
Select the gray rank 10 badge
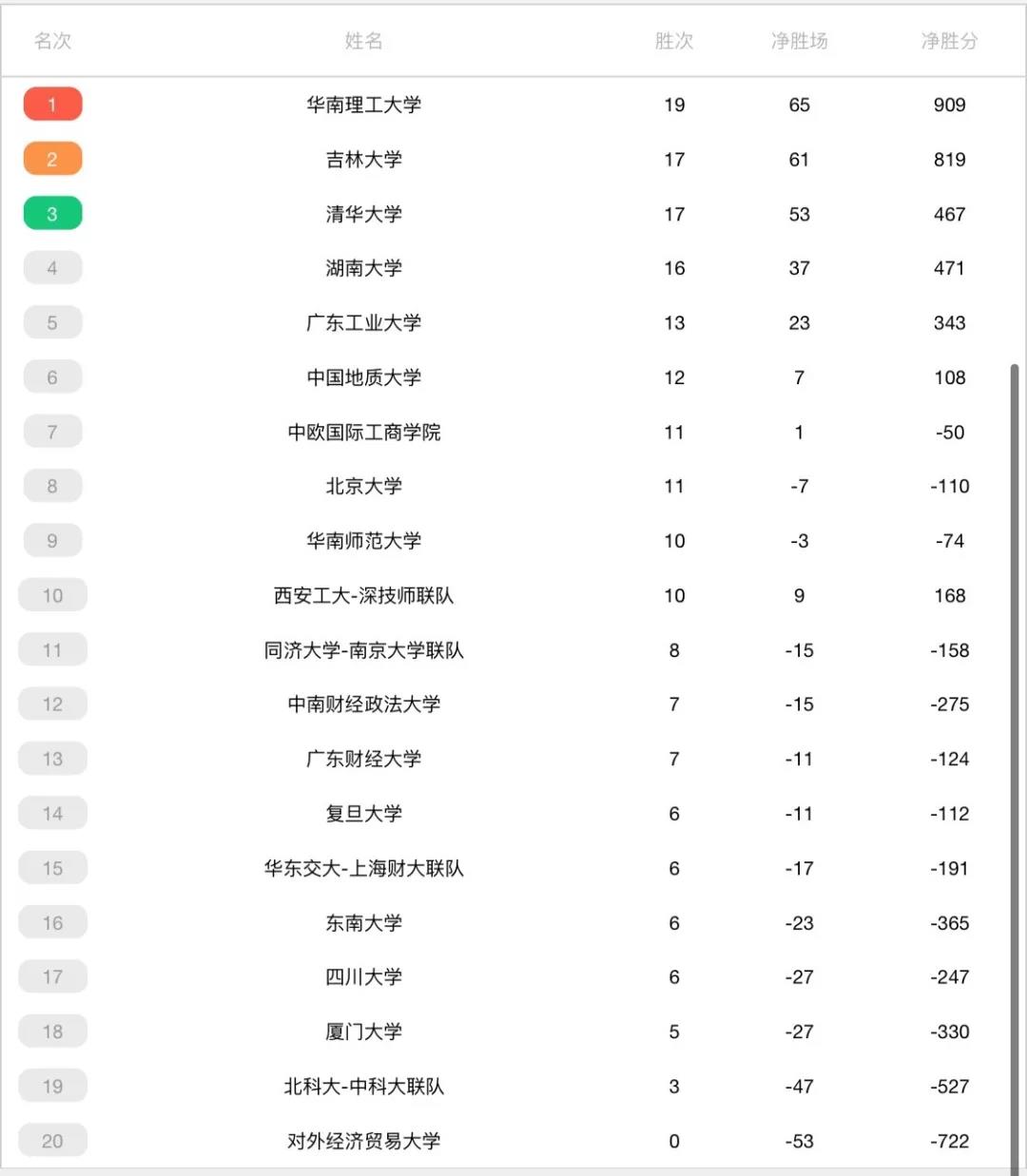click(52, 595)
